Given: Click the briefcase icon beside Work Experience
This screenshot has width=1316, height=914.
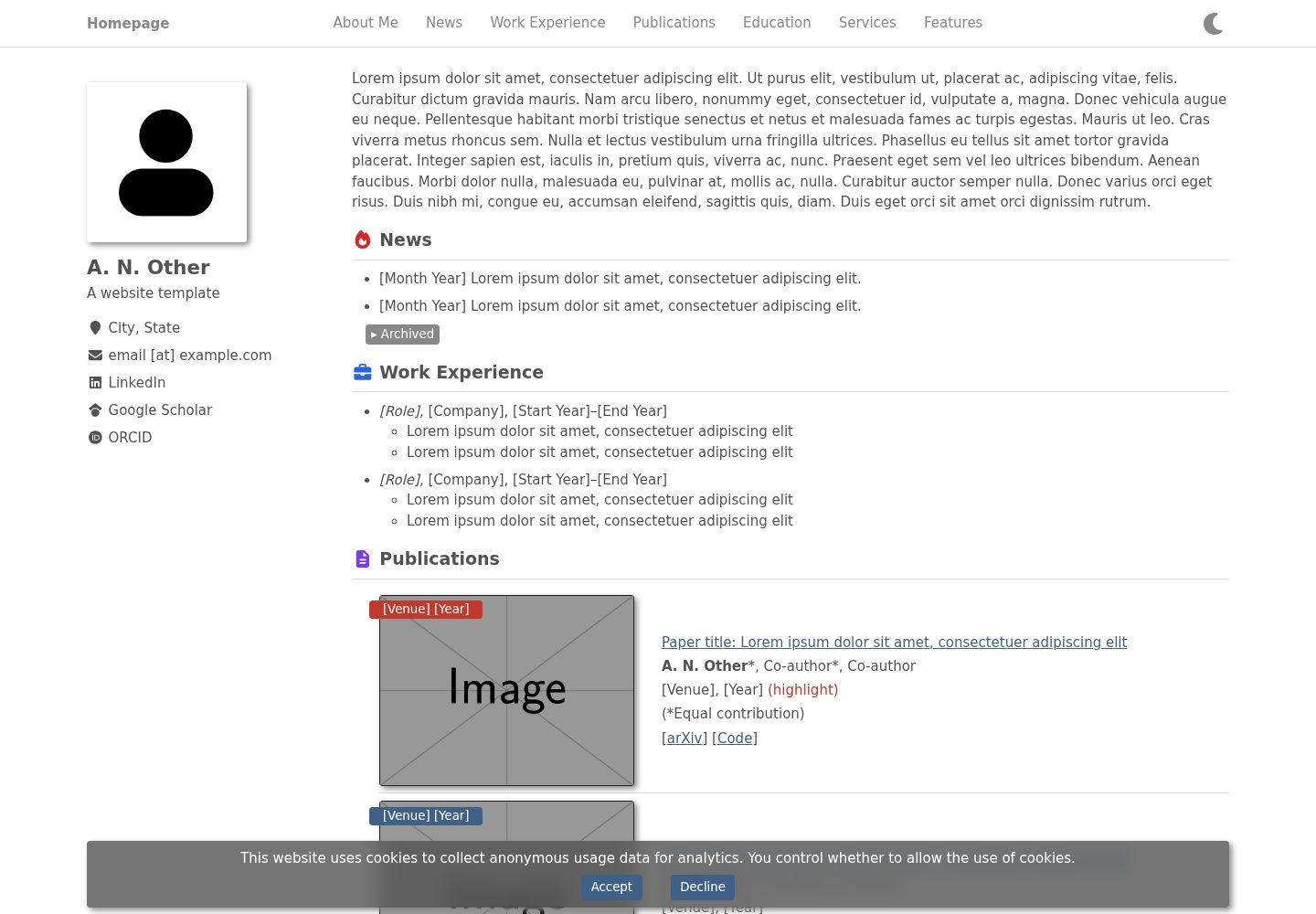Looking at the screenshot, I should click(363, 372).
